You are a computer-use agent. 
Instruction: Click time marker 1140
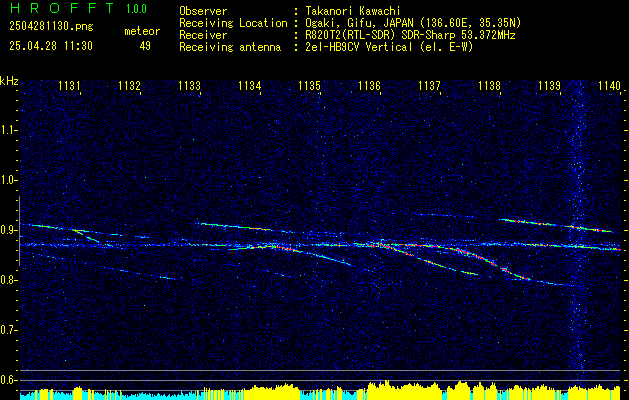(x=609, y=85)
